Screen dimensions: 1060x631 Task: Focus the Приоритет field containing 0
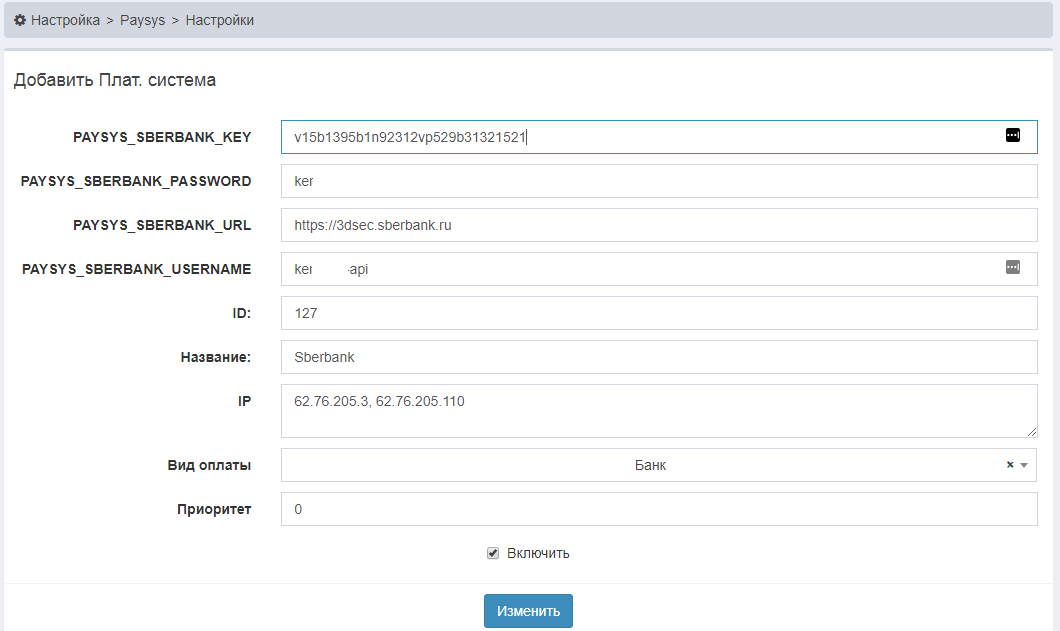pos(659,509)
